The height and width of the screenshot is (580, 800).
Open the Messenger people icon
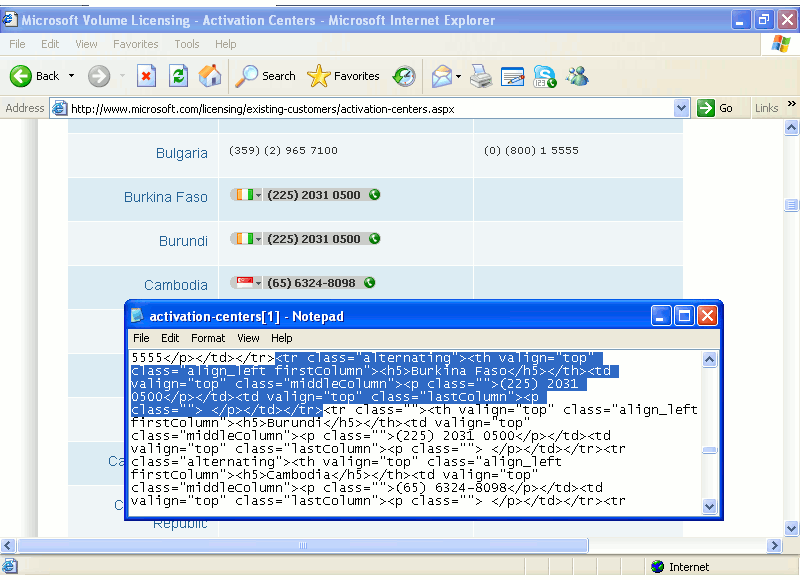click(x=577, y=77)
